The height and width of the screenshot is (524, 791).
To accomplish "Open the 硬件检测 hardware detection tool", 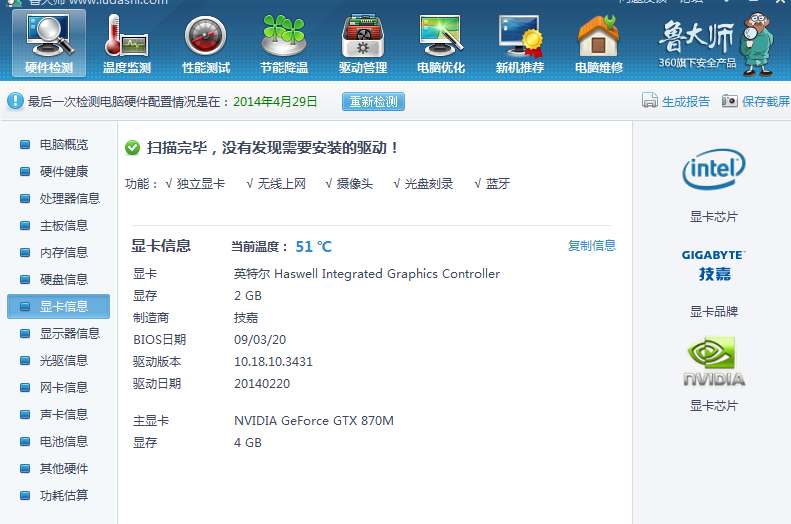I will click(x=49, y=43).
